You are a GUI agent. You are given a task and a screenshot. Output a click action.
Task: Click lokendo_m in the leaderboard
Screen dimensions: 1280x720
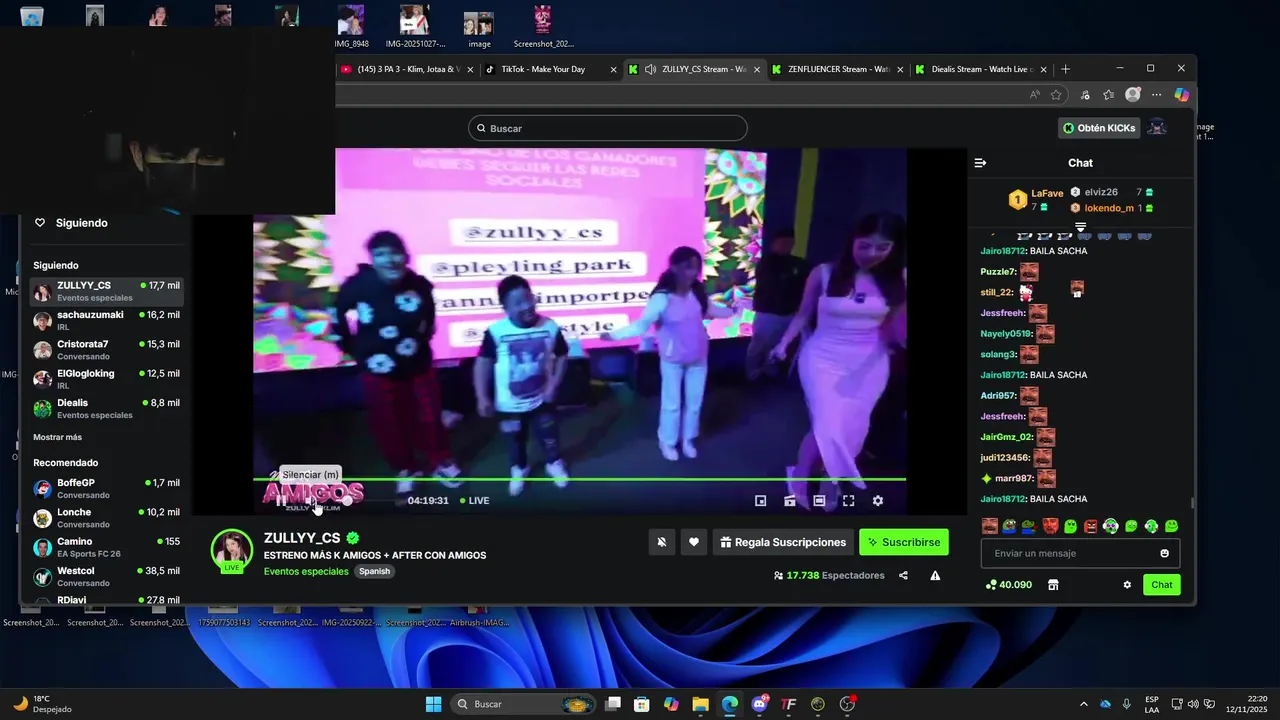[x=1109, y=208]
